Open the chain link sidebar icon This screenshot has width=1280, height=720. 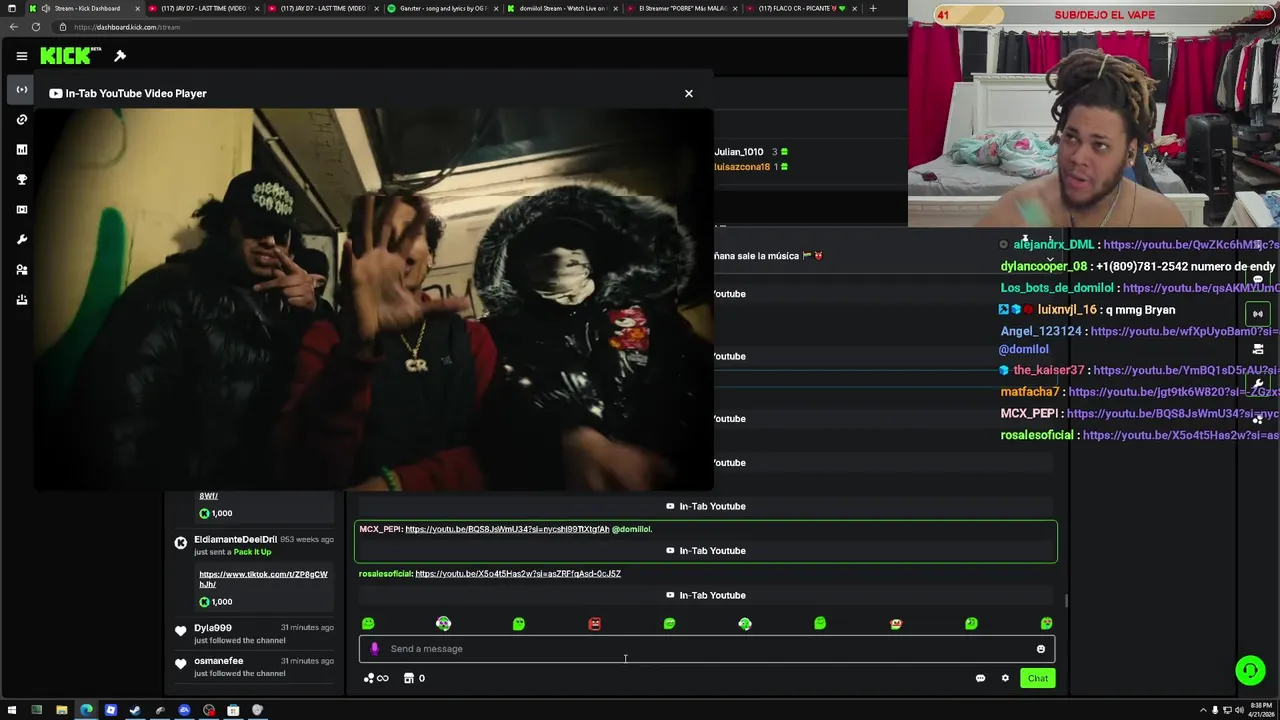pyautogui.click(x=21, y=120)
